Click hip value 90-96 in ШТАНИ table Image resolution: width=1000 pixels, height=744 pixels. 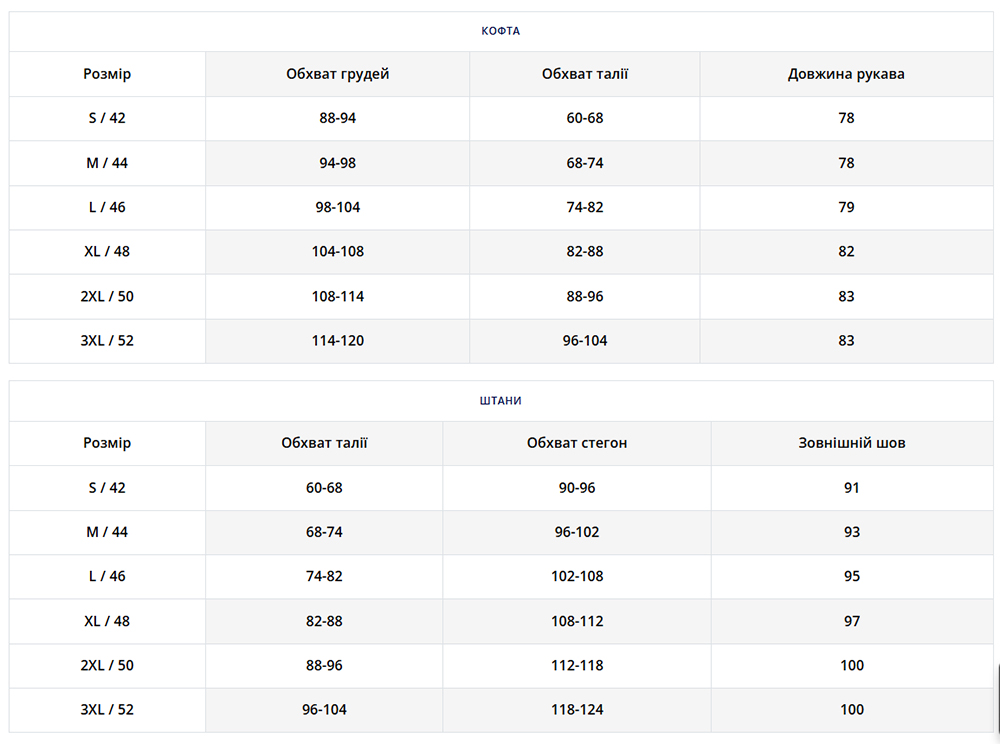coord(577,488)
